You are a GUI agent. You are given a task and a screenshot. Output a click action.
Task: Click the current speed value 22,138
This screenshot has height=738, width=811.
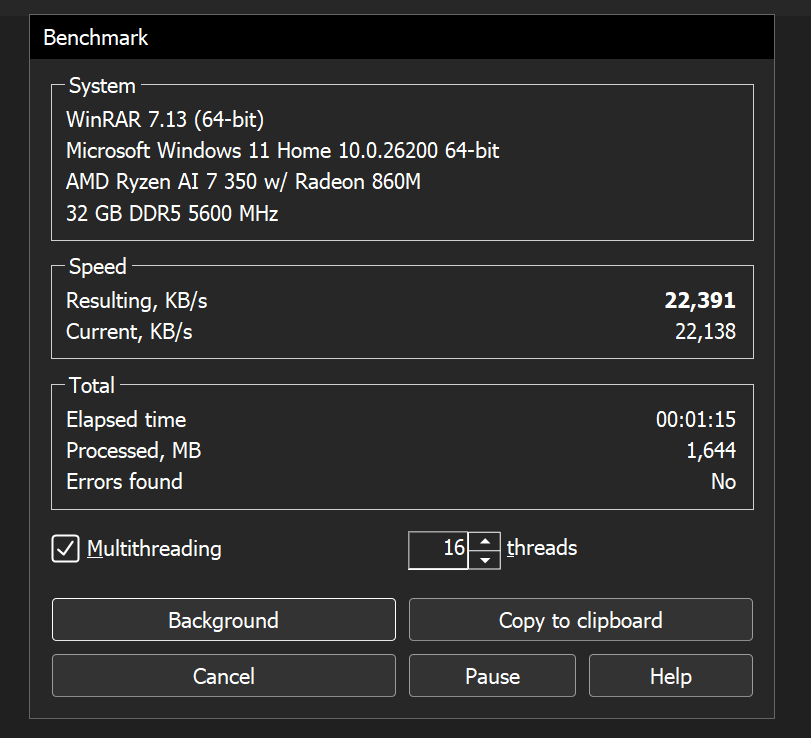click(x=705, y=332)
